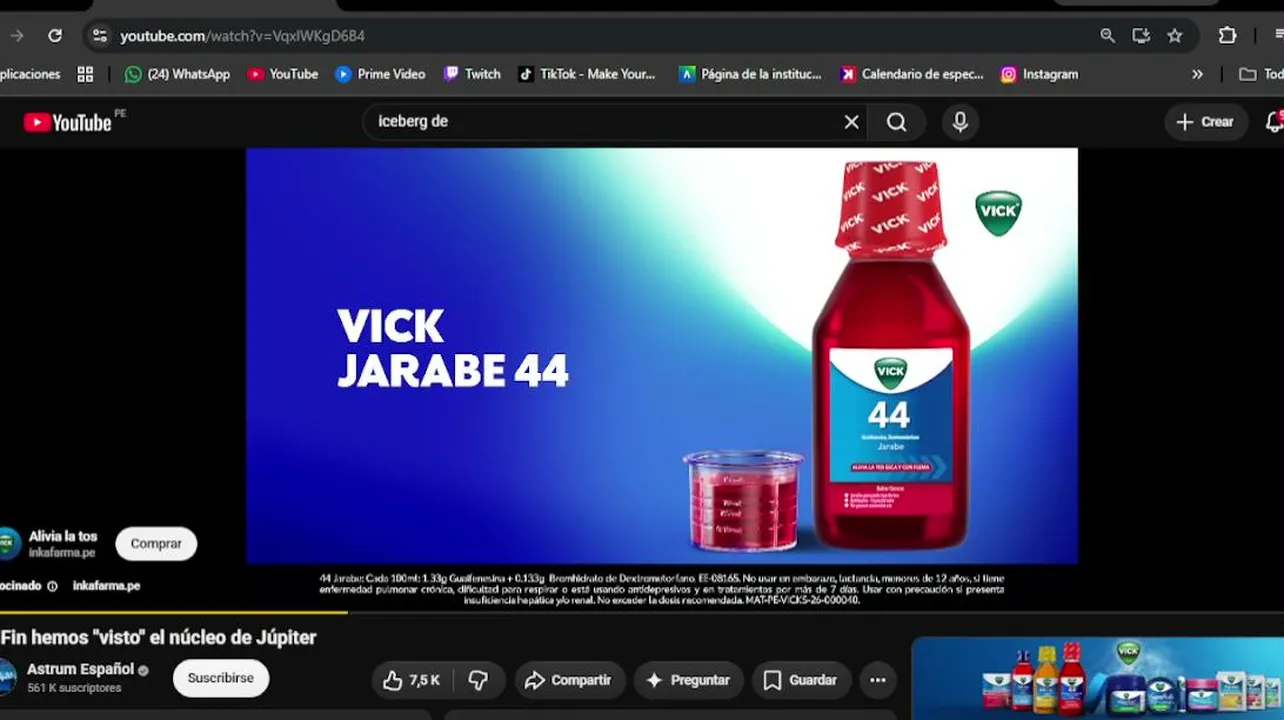Open 'Alivia la tos' ad title
1284x720 pixels.
click(63, 537)
